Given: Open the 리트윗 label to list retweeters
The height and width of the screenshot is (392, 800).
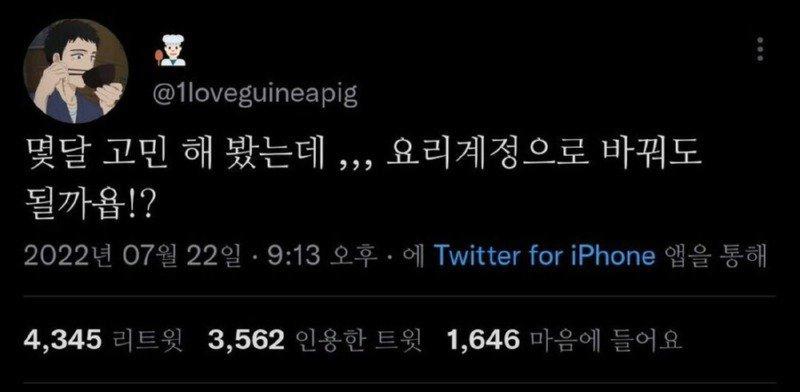Looking at the screenshot, I should click(x=146, y=339).
